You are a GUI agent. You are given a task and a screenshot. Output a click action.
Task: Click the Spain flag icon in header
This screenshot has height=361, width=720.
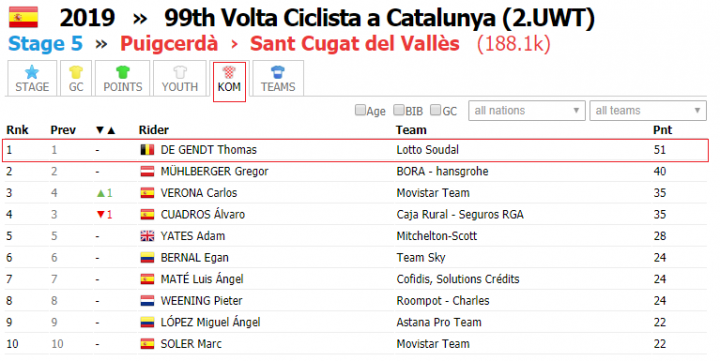[23, 17]
